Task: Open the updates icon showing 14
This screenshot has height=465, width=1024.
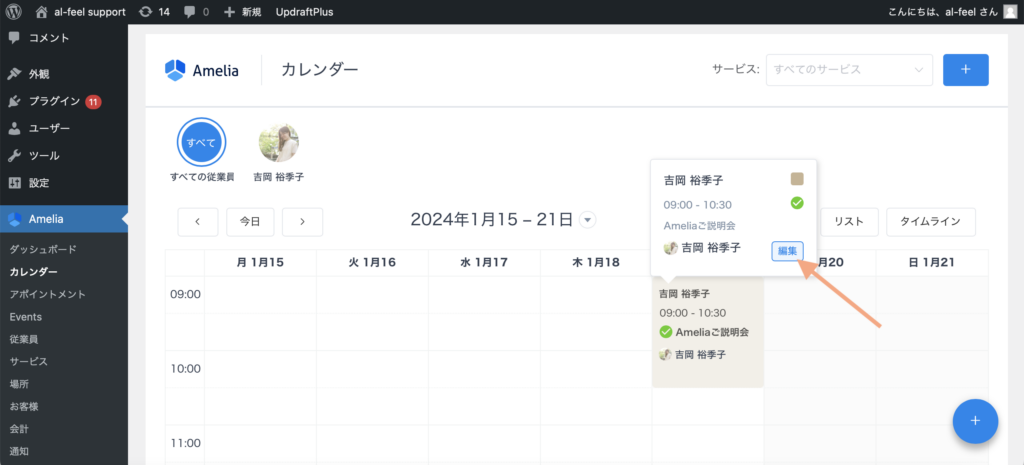Action: pos(156,12)
